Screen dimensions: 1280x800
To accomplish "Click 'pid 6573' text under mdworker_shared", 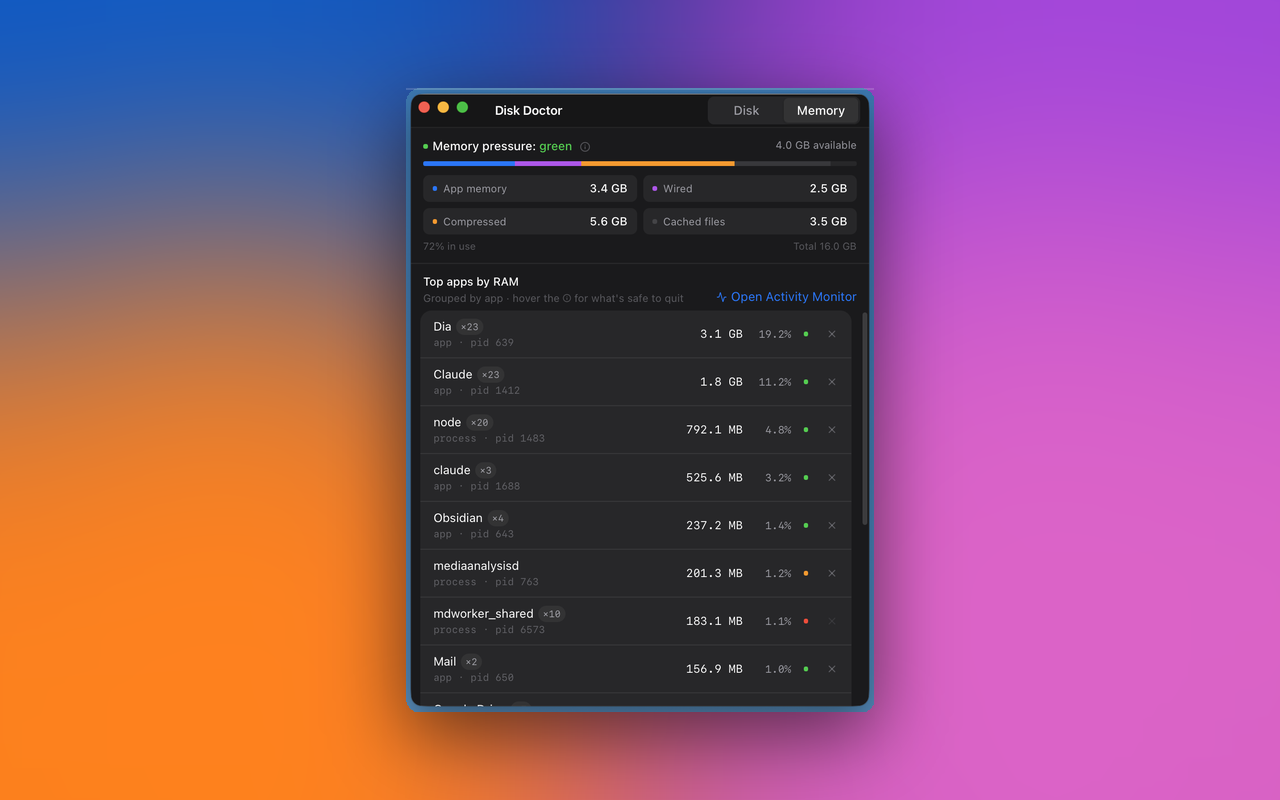I will (x=520, y=630).
